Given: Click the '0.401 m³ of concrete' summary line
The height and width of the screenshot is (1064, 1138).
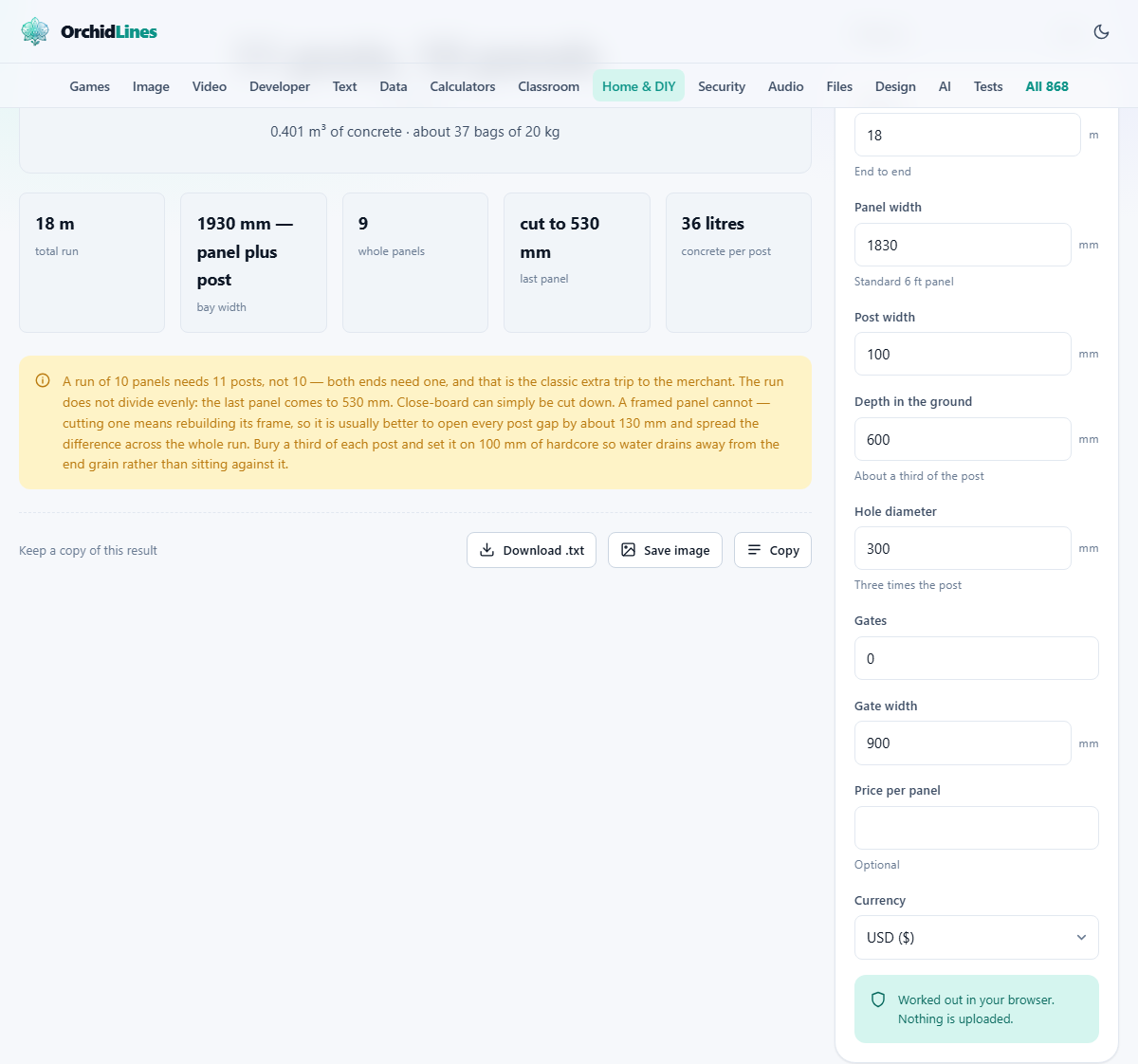Looking at the screenshot, I should pos(414,132).
